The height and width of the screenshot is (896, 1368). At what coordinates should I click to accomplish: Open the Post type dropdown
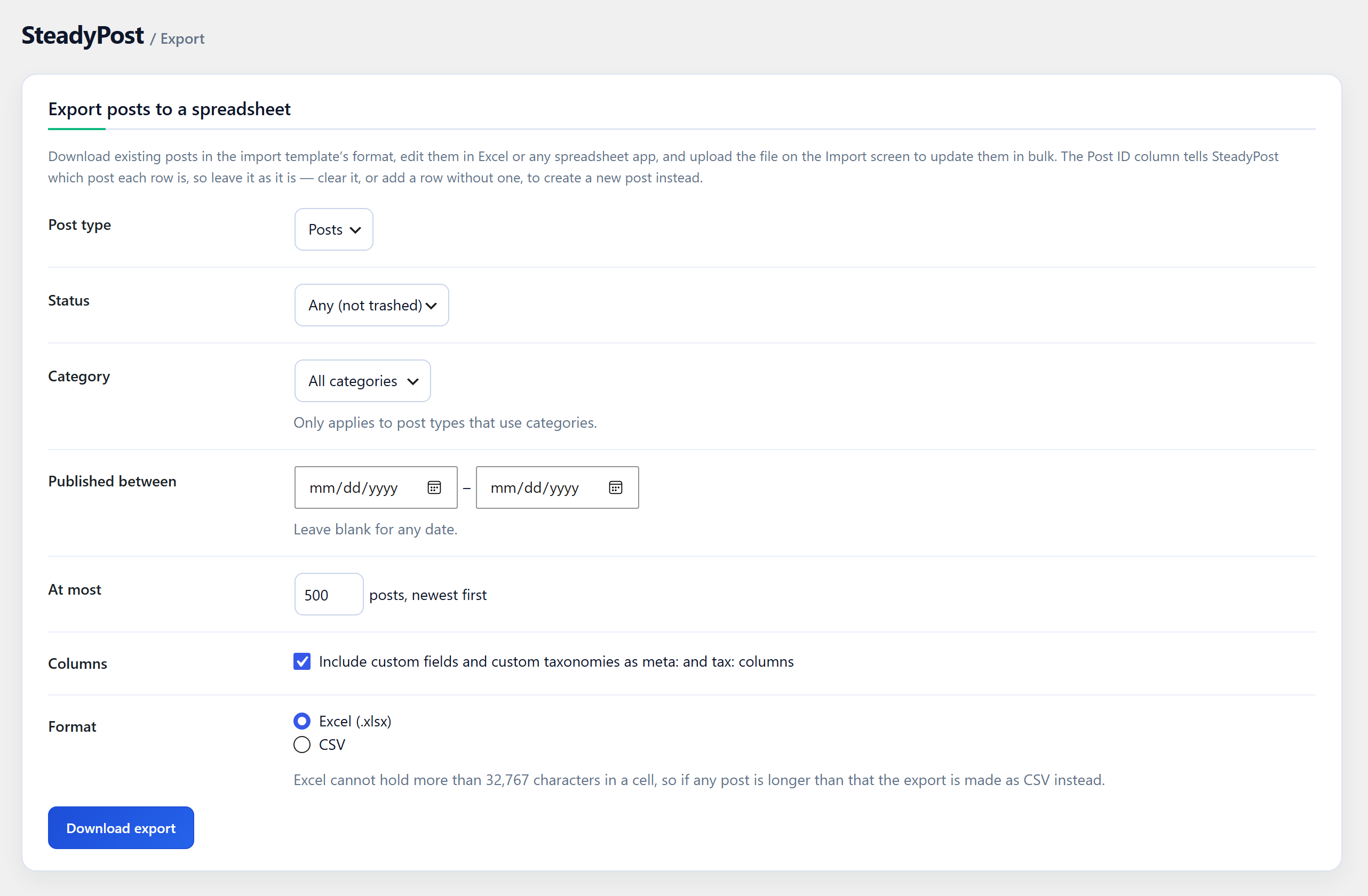point(334,229)
